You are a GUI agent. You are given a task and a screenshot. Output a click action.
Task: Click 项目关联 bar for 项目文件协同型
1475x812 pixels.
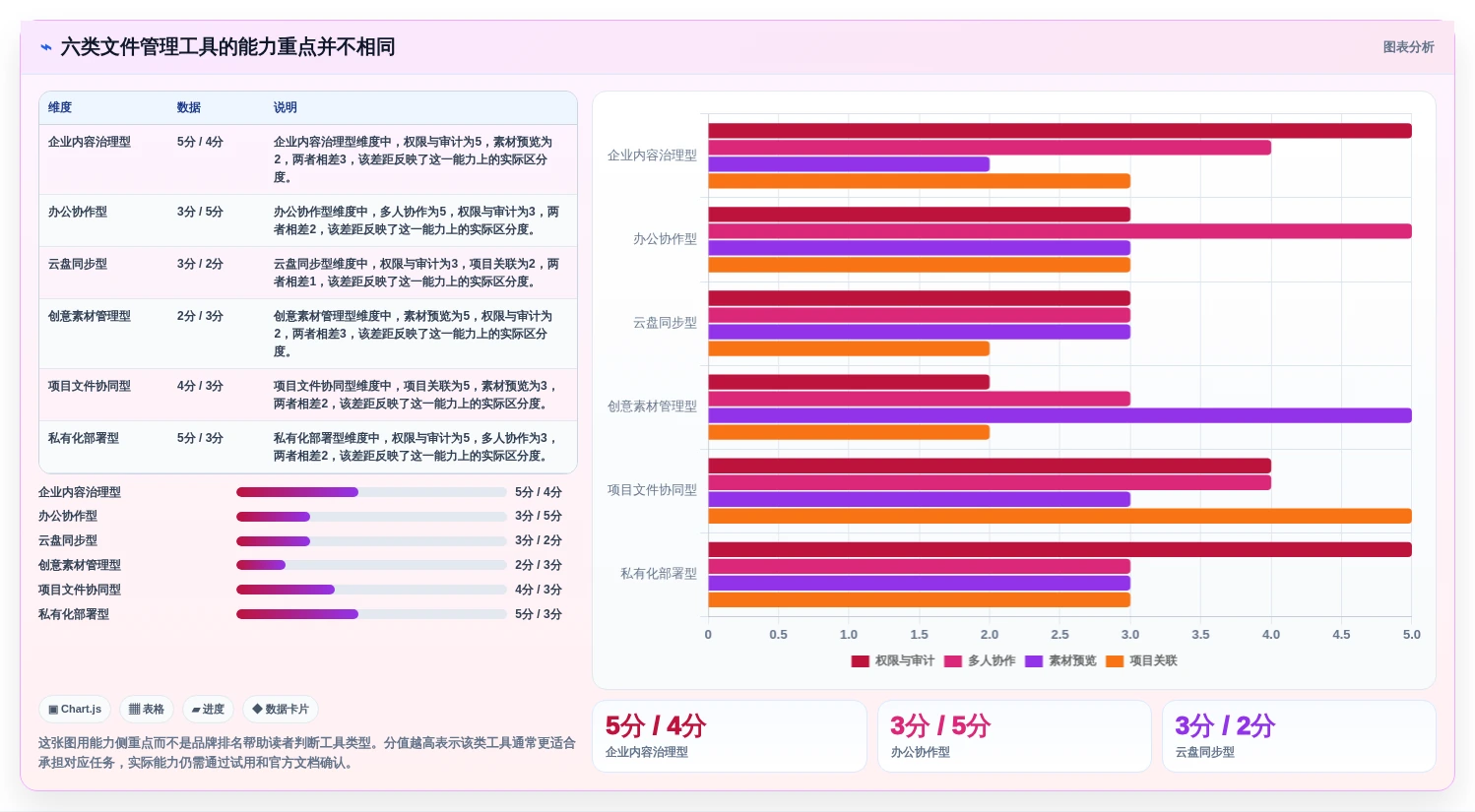(x=1059, y=516)
